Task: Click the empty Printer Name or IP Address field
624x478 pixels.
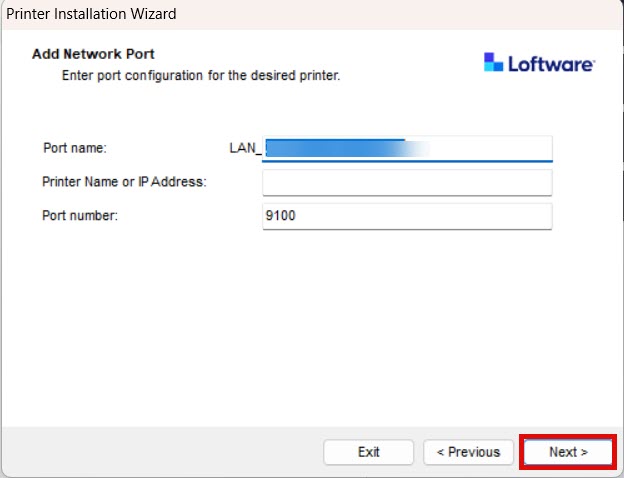Action: pyautogui.click(x=407, y=182)
